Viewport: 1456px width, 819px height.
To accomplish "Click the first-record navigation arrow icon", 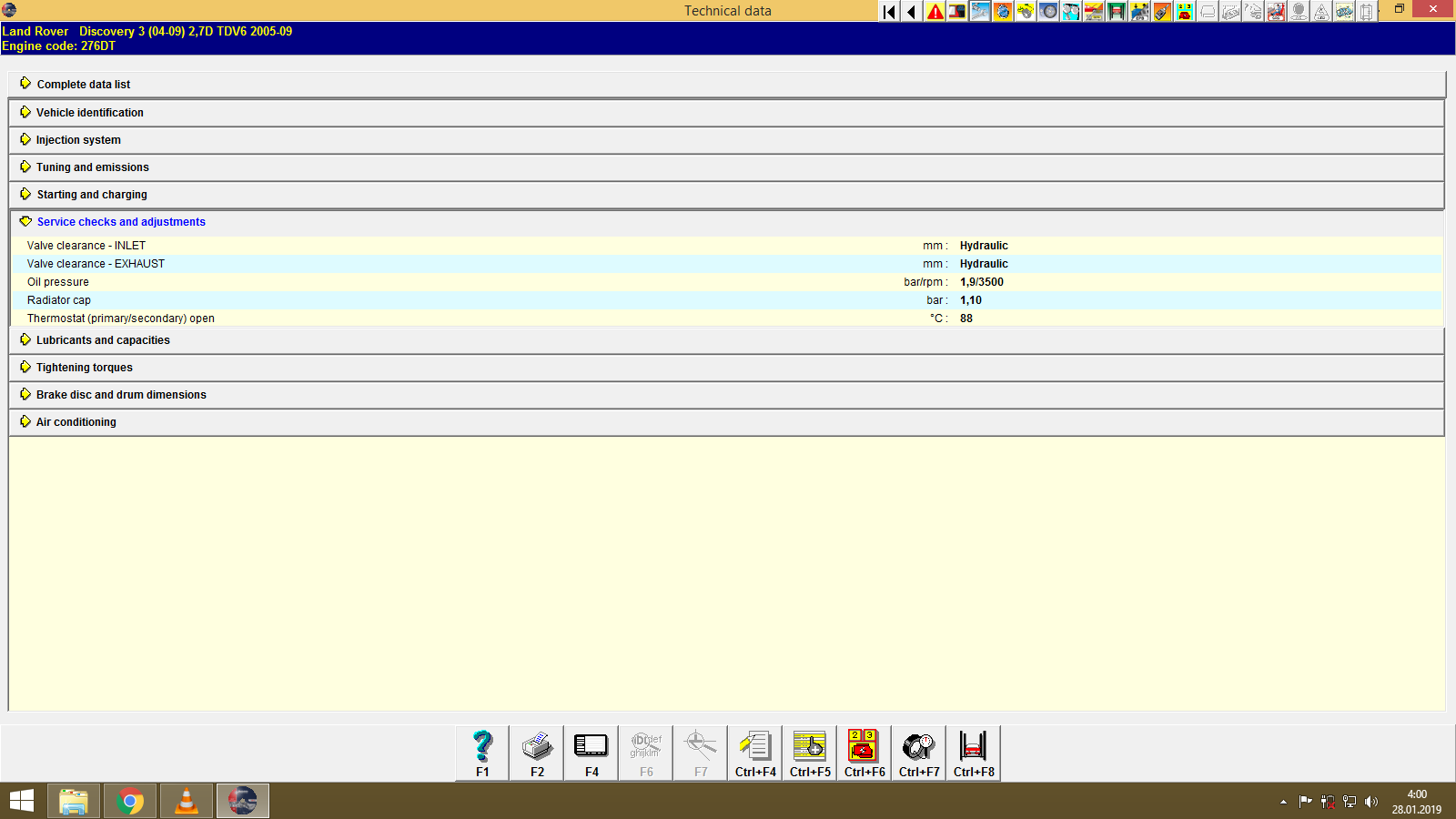I will [x=888, y=12].
